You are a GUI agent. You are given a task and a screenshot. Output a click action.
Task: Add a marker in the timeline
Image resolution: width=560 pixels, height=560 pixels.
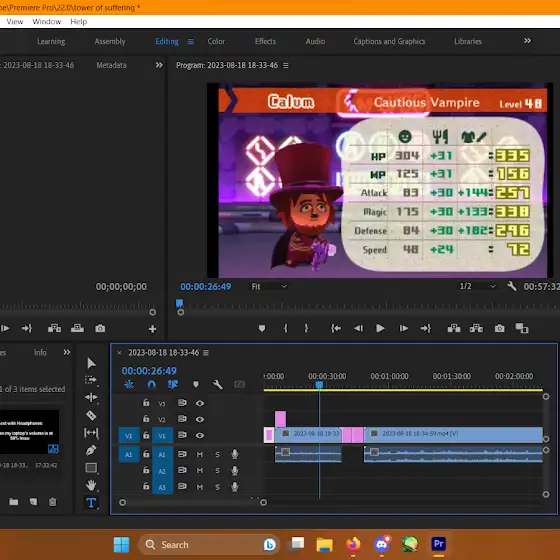pos(196,384)
